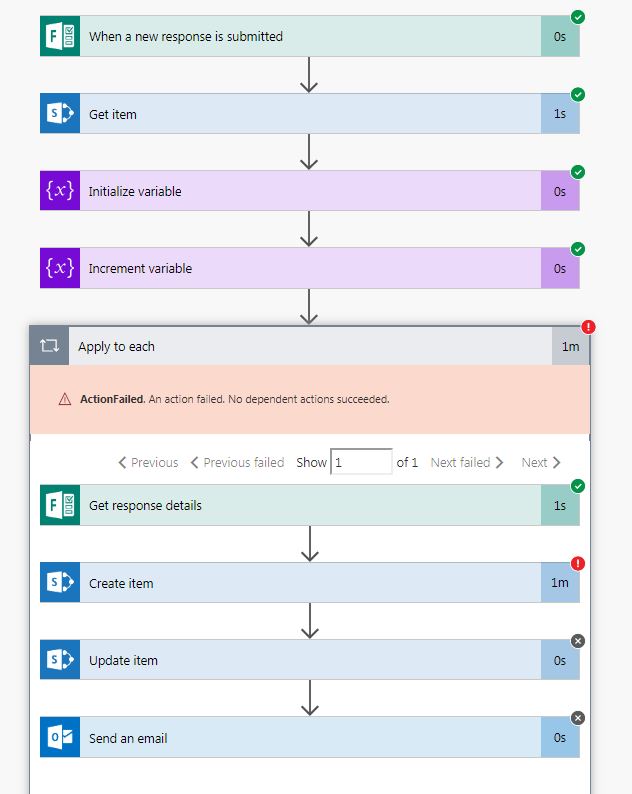Click the Show iteration number field
The width and height of the screenshot is (632, 794).
pyautogui.click(x=361, y=462)
